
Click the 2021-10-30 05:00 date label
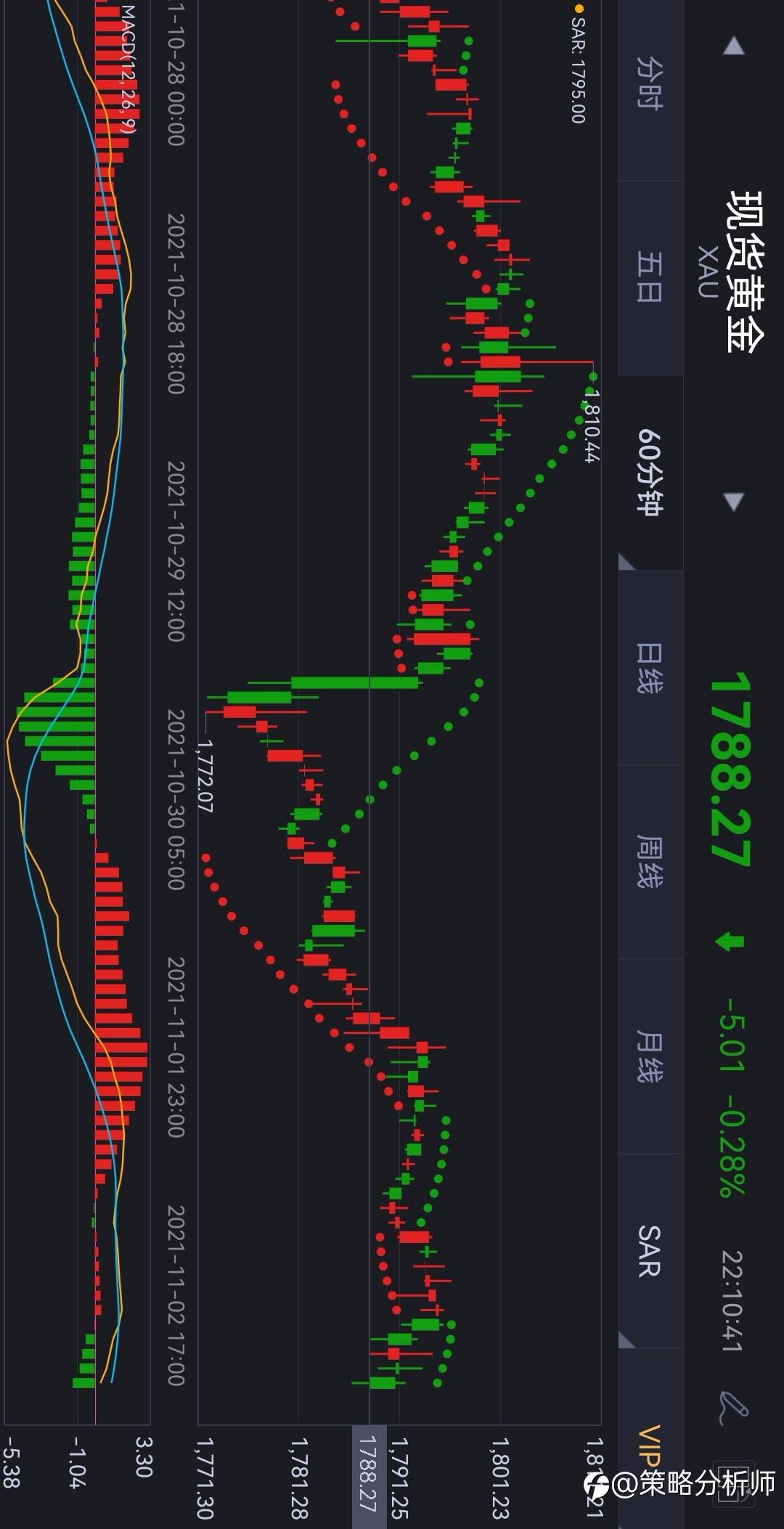[176, 799]
